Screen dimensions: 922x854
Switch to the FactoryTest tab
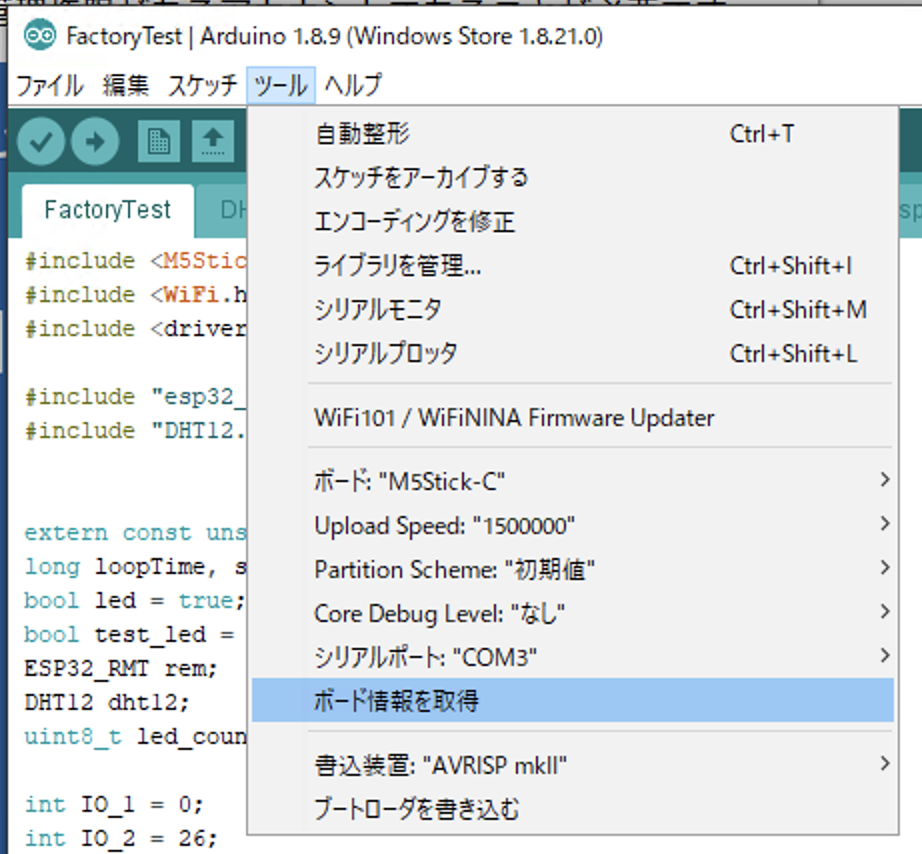click(x=108, y=211)
